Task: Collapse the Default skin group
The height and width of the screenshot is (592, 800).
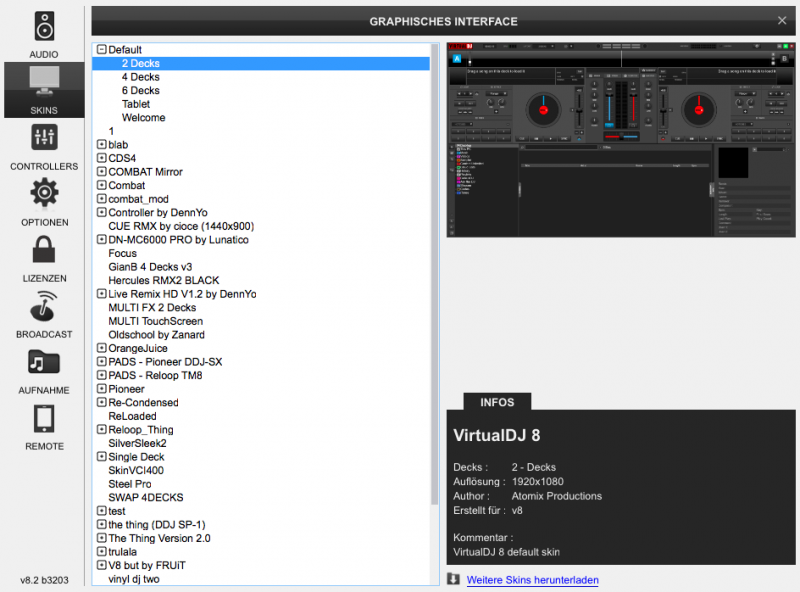Action: [x=102, y=50]
